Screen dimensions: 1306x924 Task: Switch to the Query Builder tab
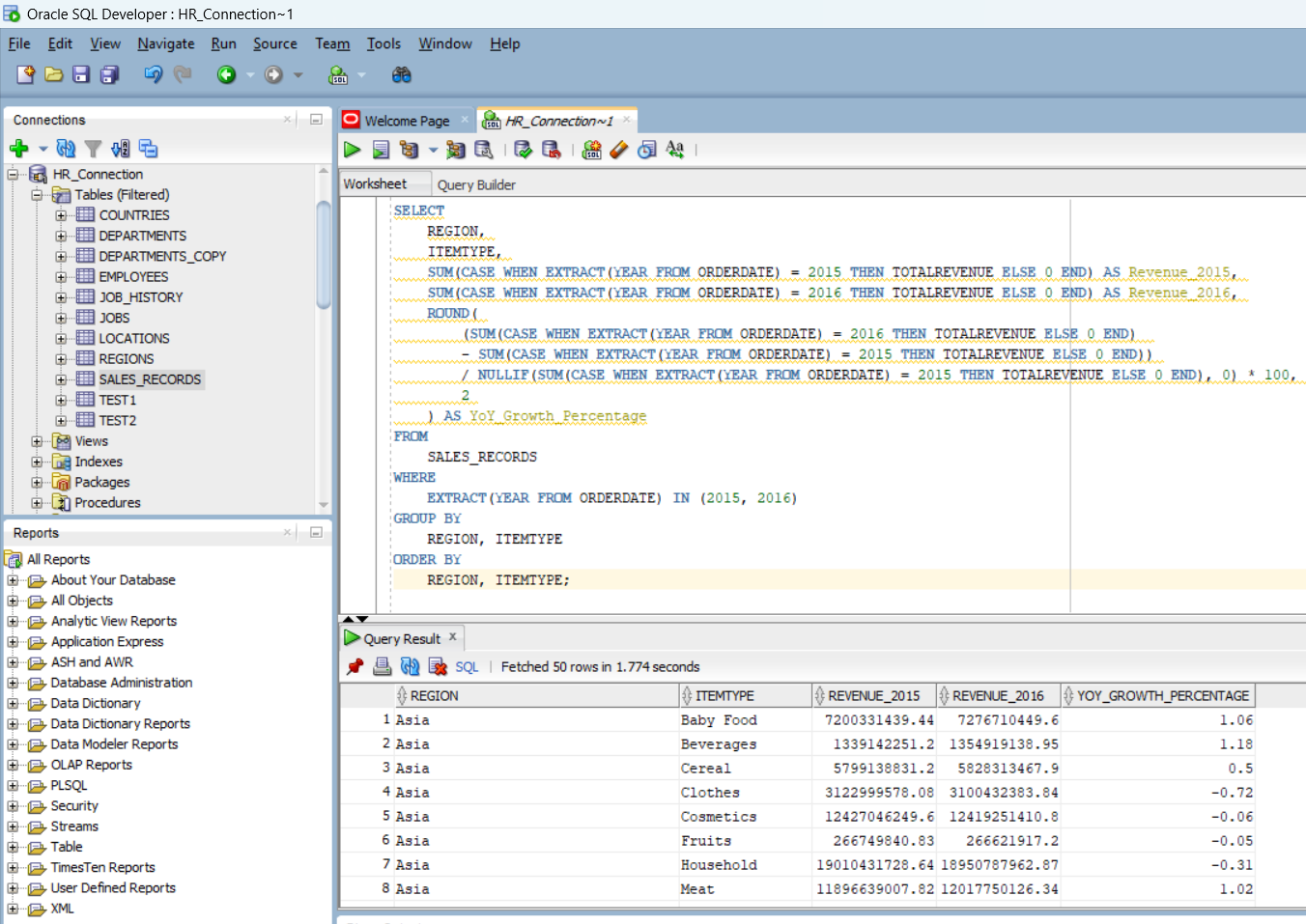475,184
